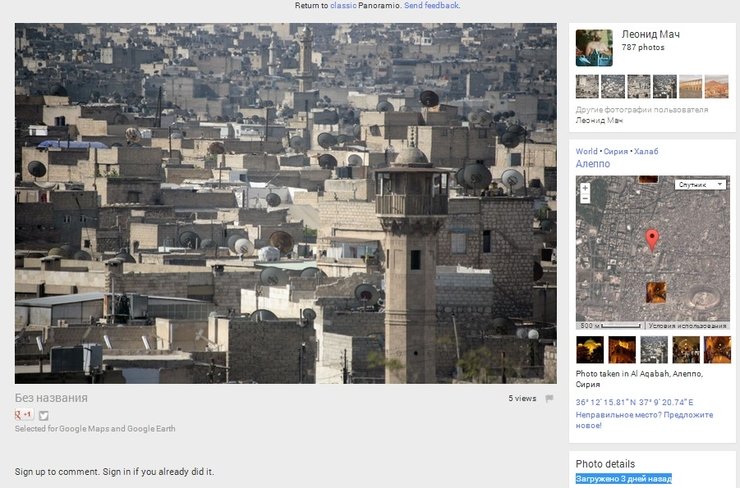Open the Алеппо location link
Screen dimensions: 740x488
point(593,164)
